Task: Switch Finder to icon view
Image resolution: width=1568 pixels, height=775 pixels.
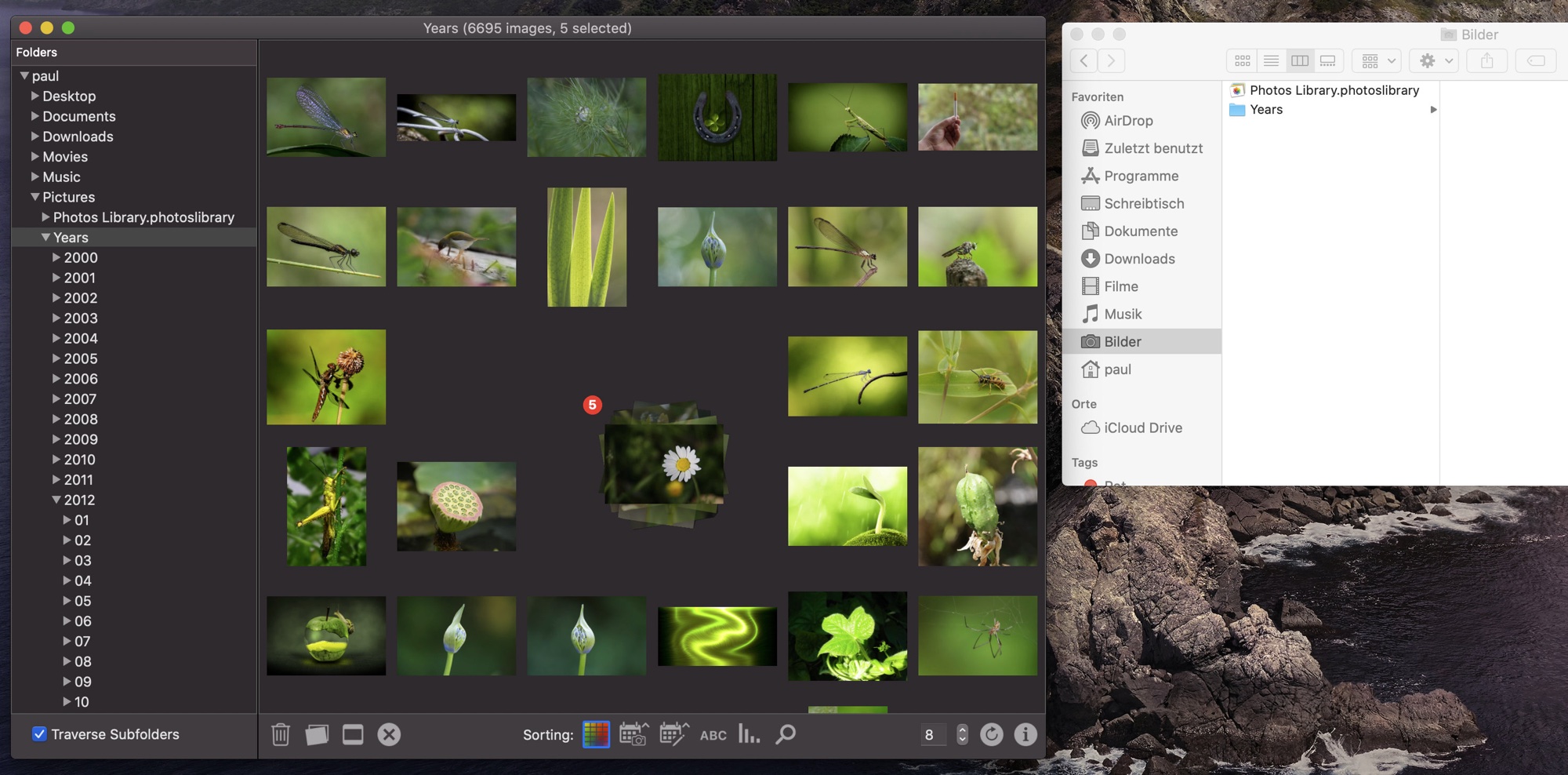Action: click(x=1243, y=60)
